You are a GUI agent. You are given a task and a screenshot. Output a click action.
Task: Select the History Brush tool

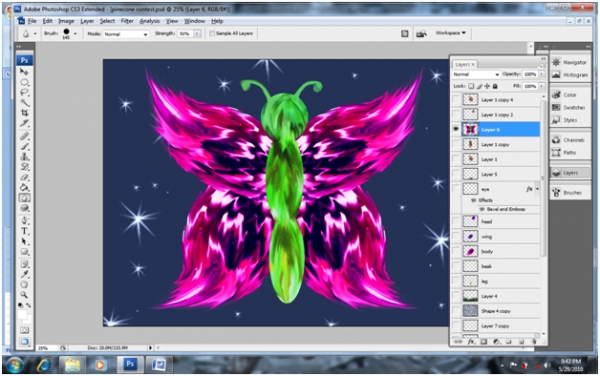click(24, 167)
